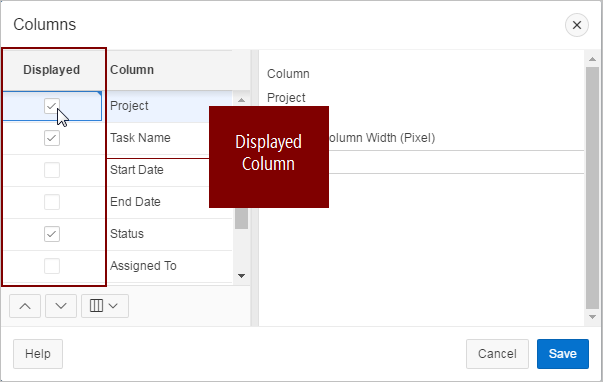Close the Columns dialog with the X
Image resolution: width=603 pixels, height=382 pixels.
576,25
